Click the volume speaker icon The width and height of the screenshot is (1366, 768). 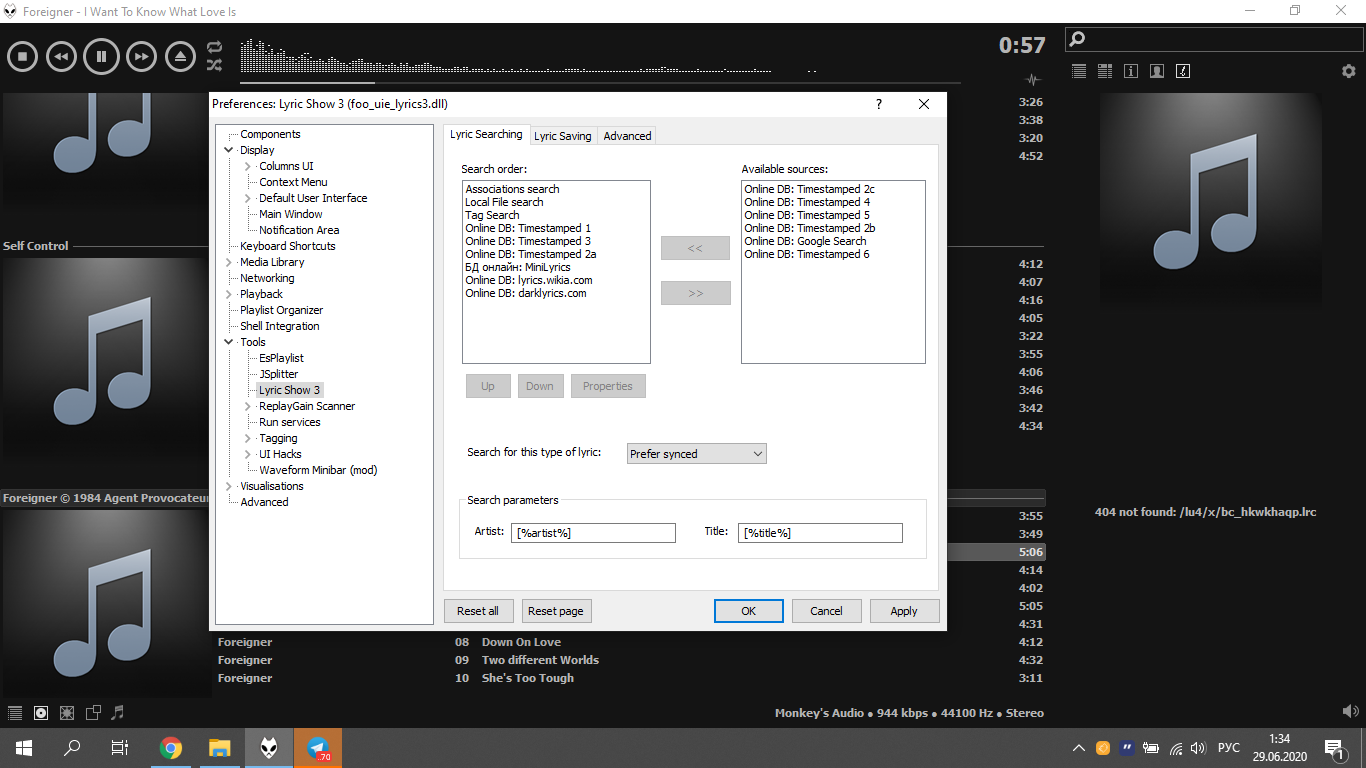tap(1351, 711)
